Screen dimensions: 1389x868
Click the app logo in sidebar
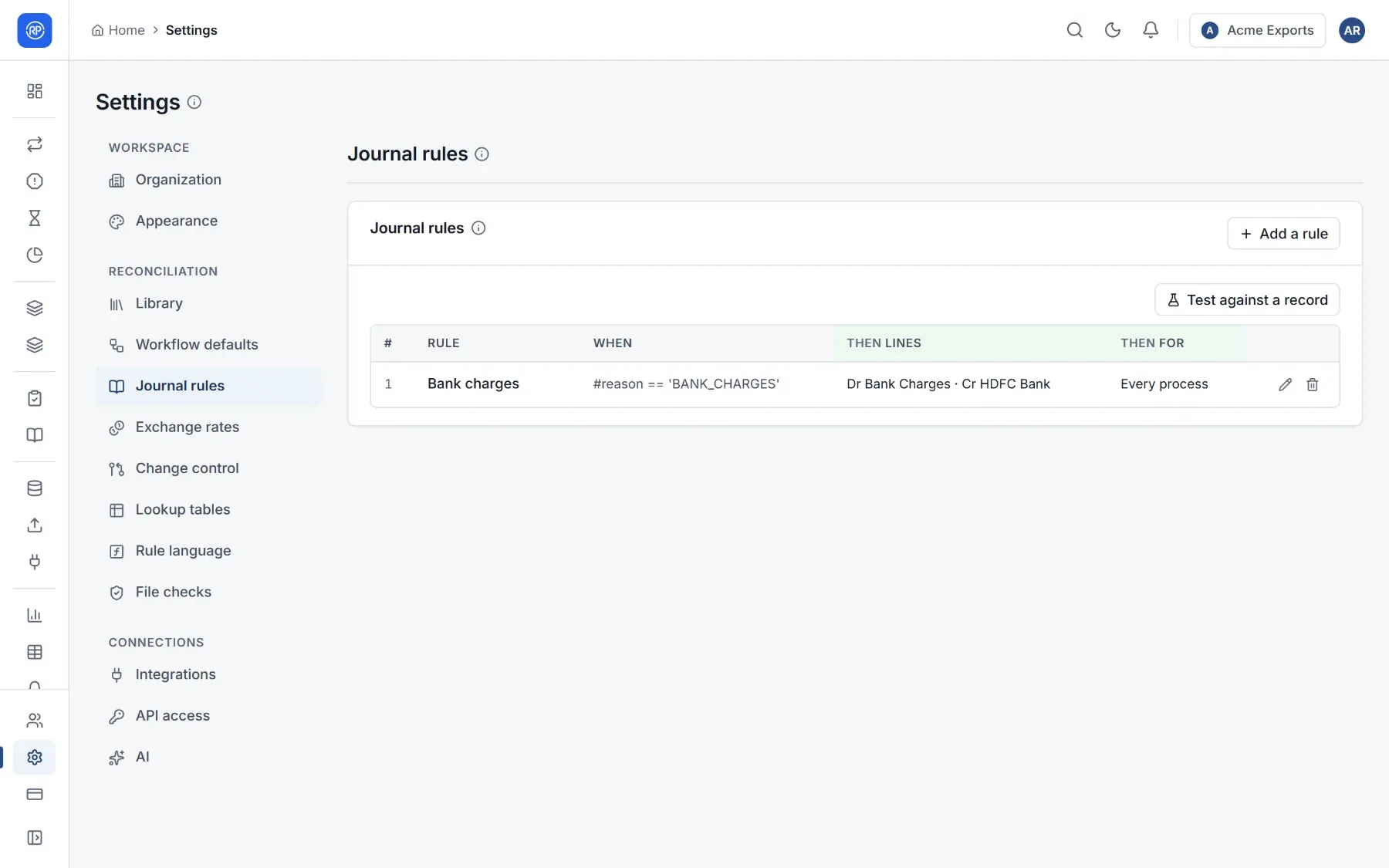coord(35,30)
